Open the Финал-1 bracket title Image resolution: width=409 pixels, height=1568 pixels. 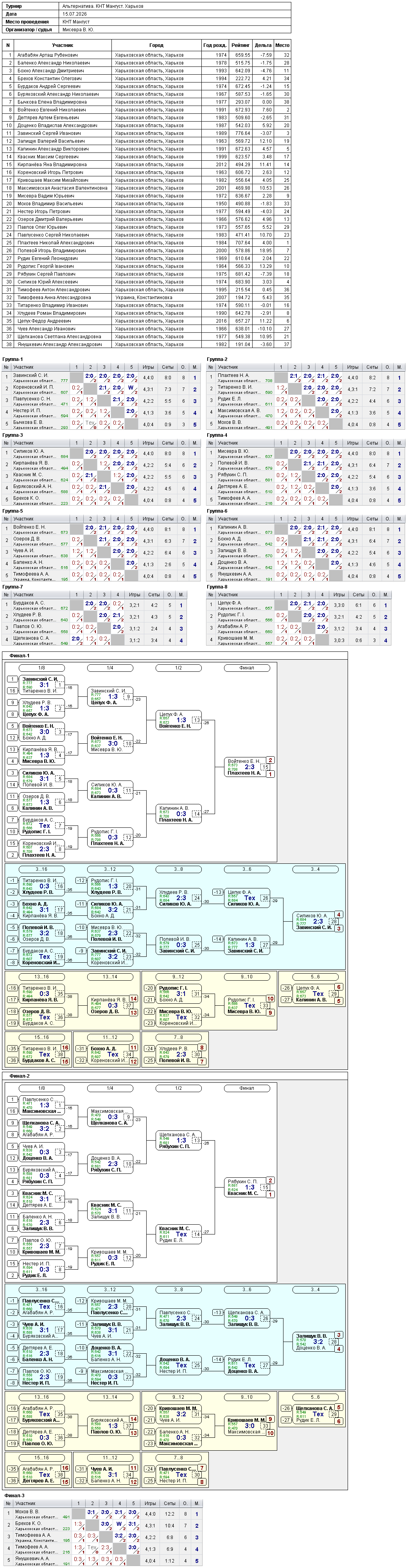tap(20, 656)
